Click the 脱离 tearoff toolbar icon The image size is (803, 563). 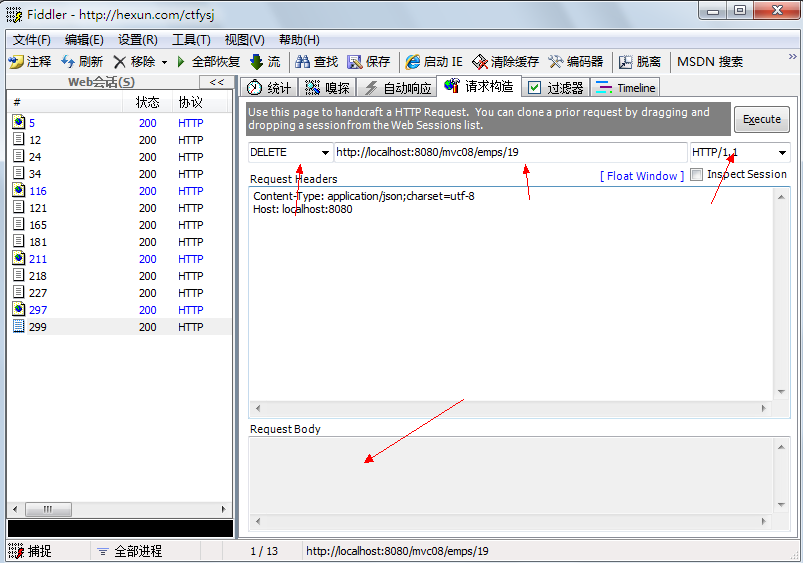click(x=625, y=62)
